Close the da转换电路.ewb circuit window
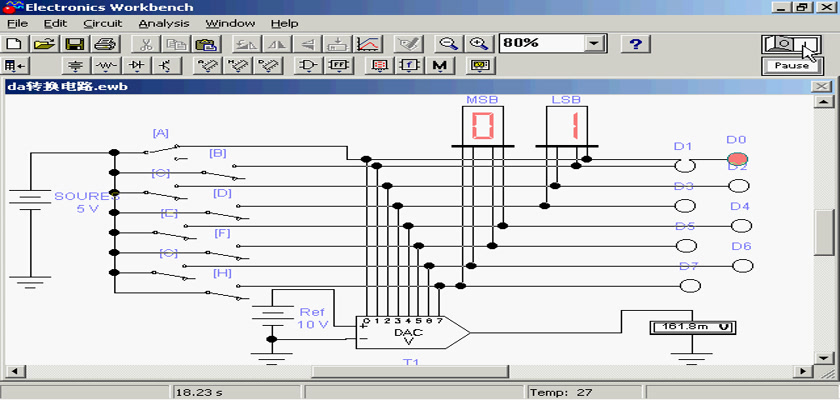 pos(821,87)
